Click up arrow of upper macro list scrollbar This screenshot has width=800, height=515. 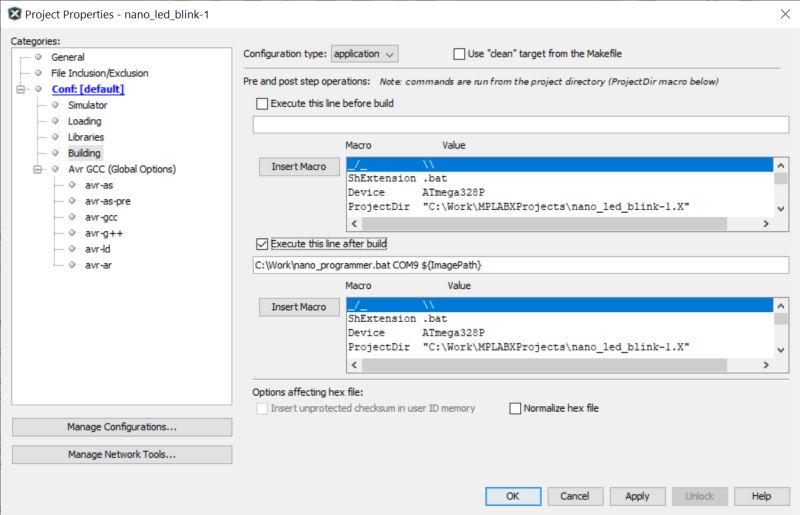point(781,165)
